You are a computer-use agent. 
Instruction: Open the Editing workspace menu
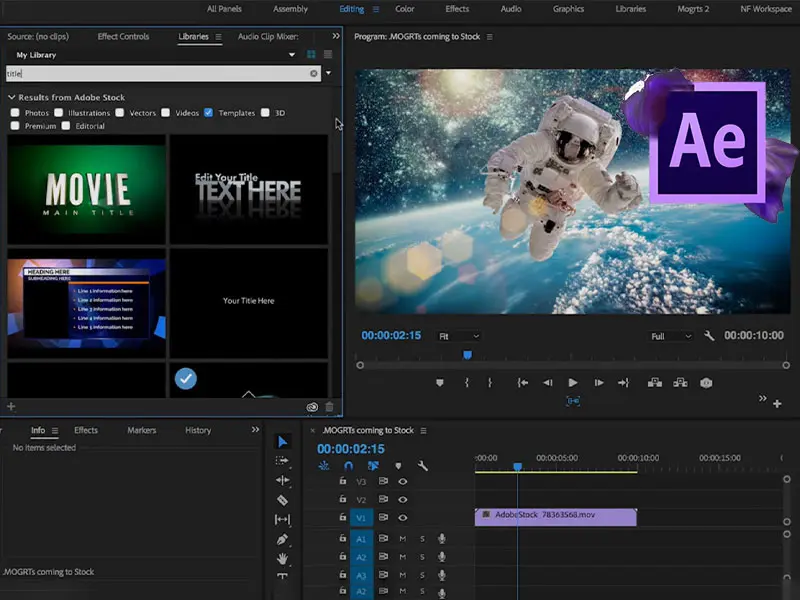[x=376, y=9]
